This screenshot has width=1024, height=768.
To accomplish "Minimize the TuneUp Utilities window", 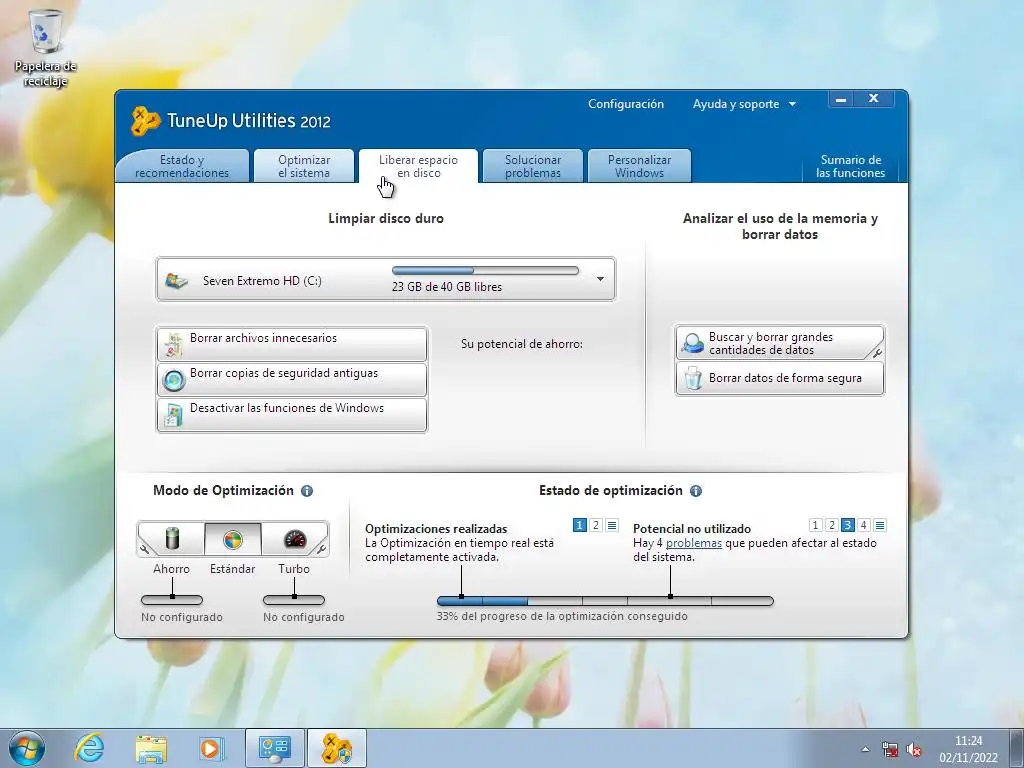I will tap(841, 99).
